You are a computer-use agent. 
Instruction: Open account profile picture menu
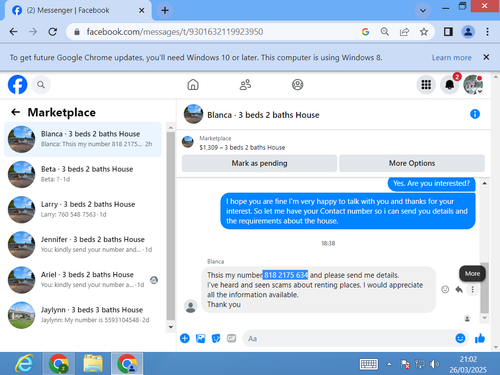tap(473, 85)
